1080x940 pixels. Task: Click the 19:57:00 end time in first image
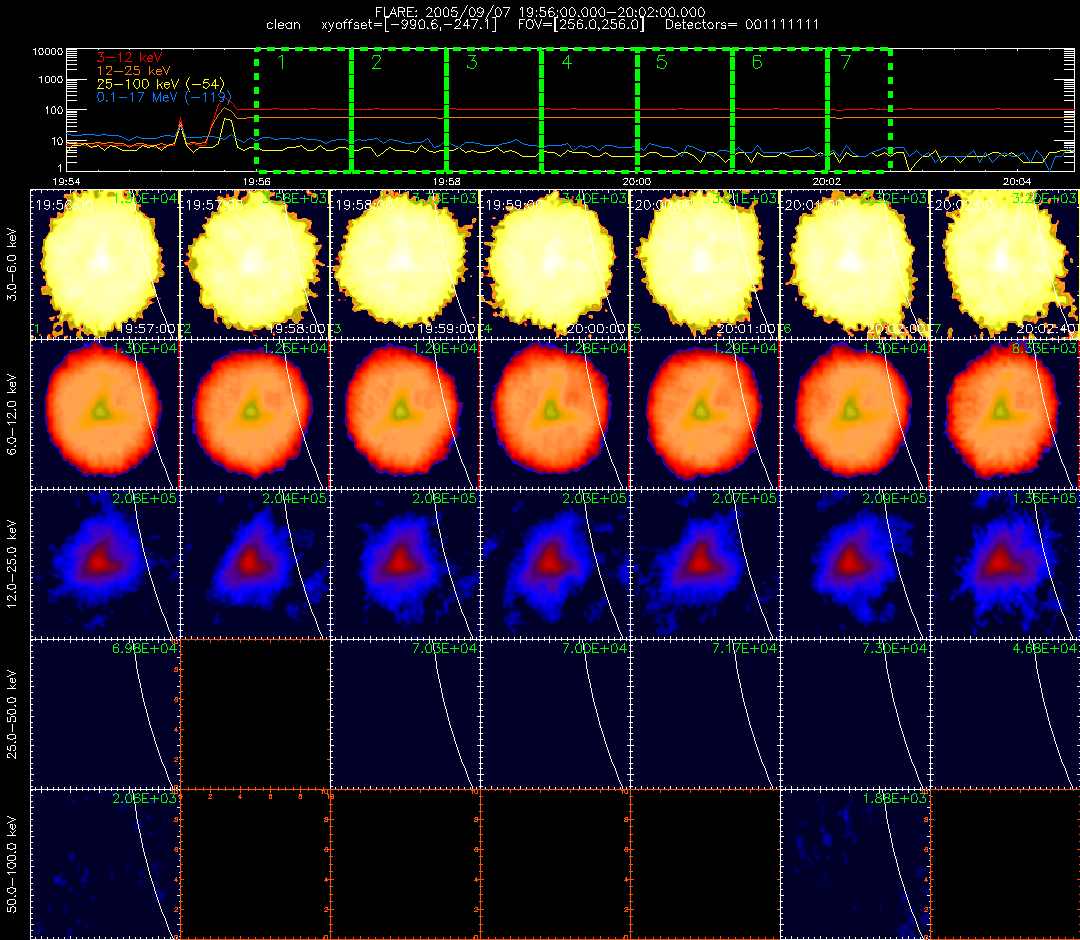(147, 329)
